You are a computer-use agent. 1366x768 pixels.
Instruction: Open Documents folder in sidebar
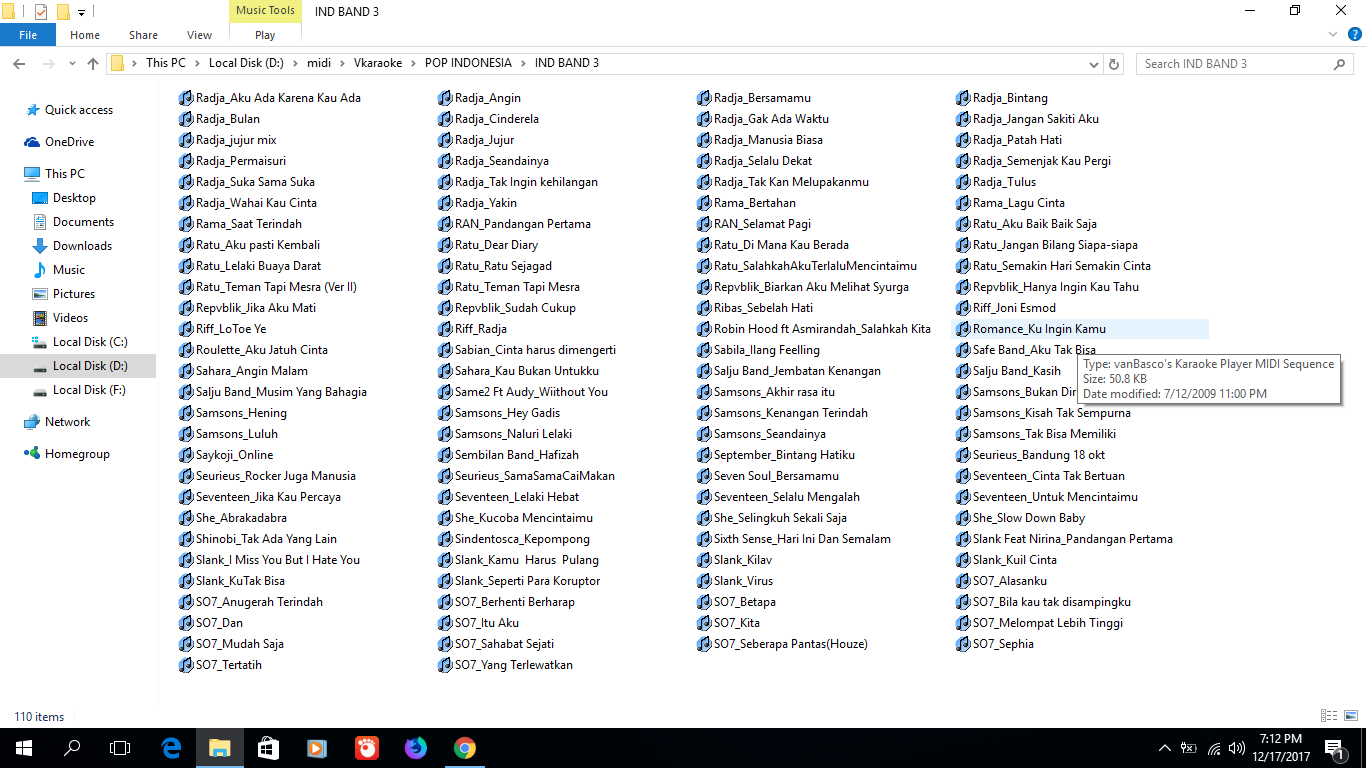point(83,222)
